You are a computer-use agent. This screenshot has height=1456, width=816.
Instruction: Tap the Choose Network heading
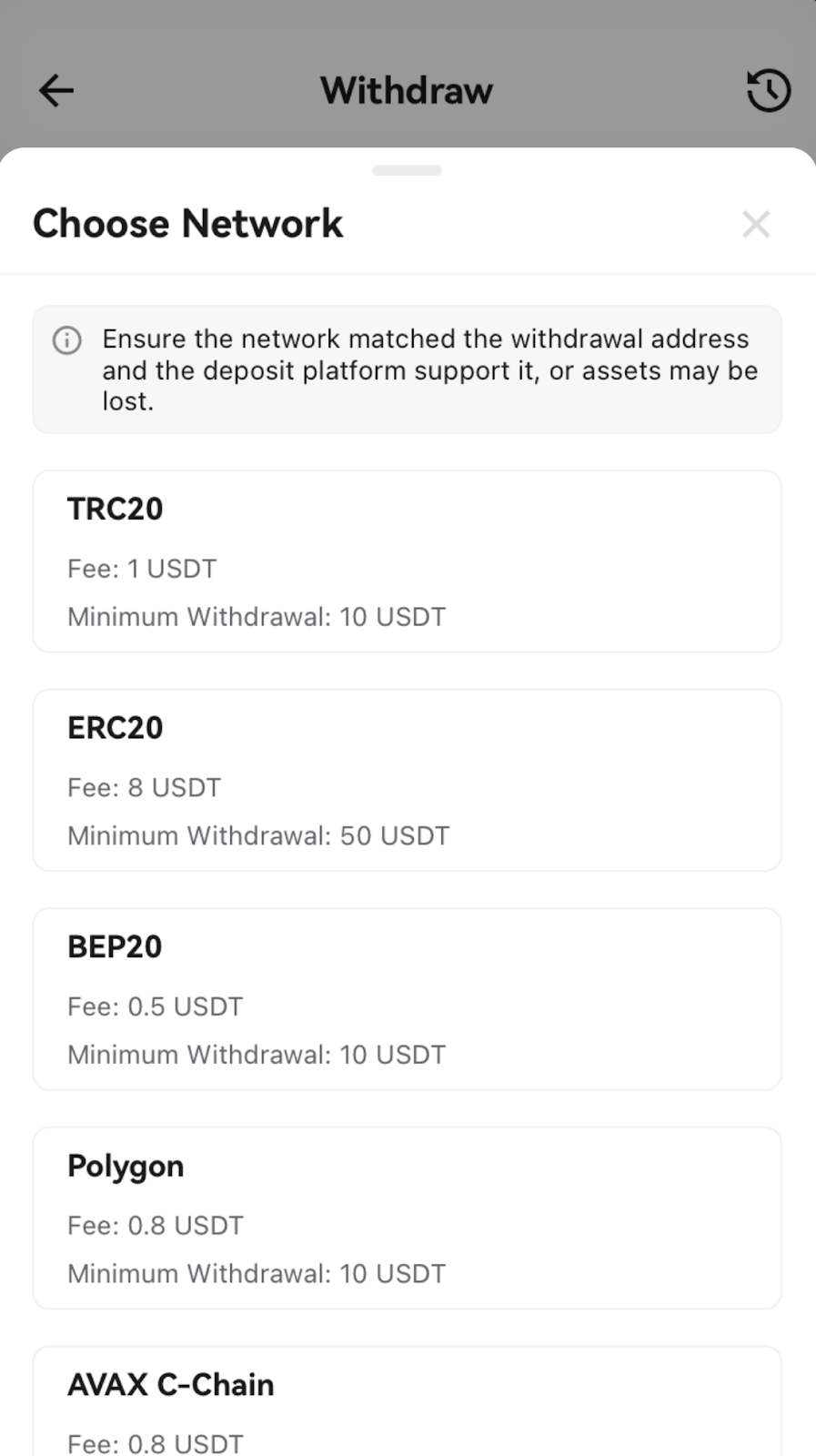pyautogui.click(x=187, y=224)
